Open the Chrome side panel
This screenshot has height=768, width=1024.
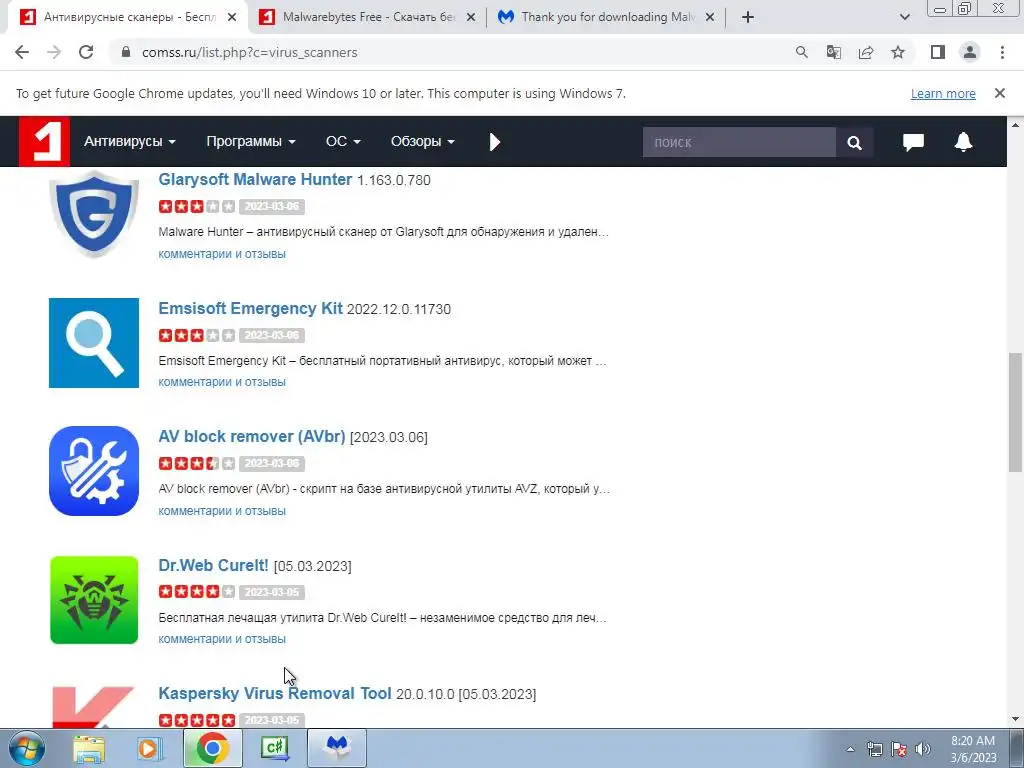[938, 52]
